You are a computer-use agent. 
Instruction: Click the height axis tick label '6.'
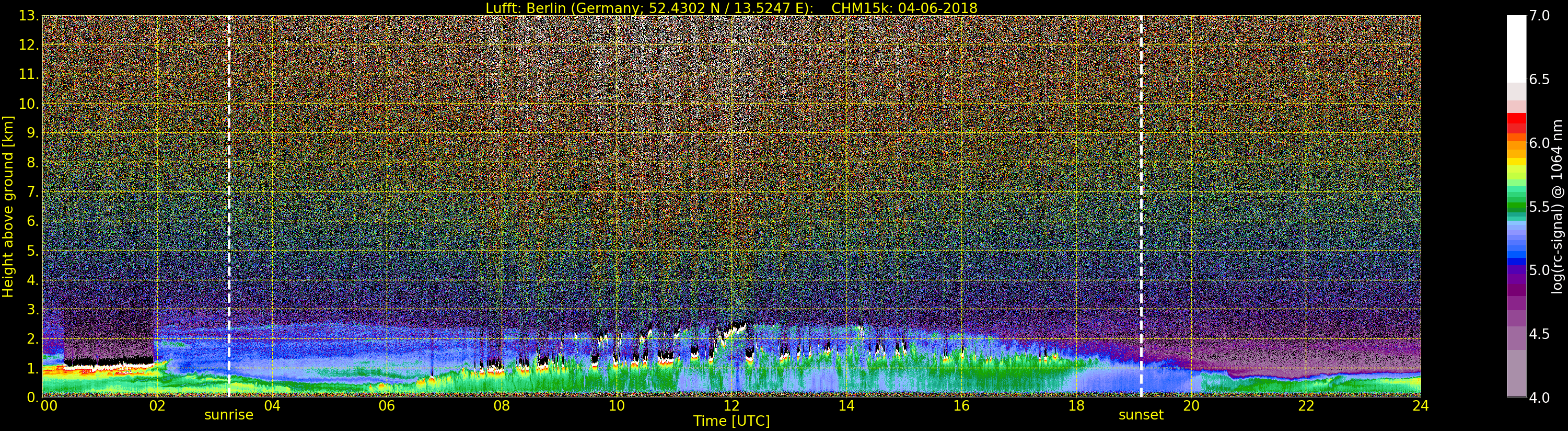32,221
